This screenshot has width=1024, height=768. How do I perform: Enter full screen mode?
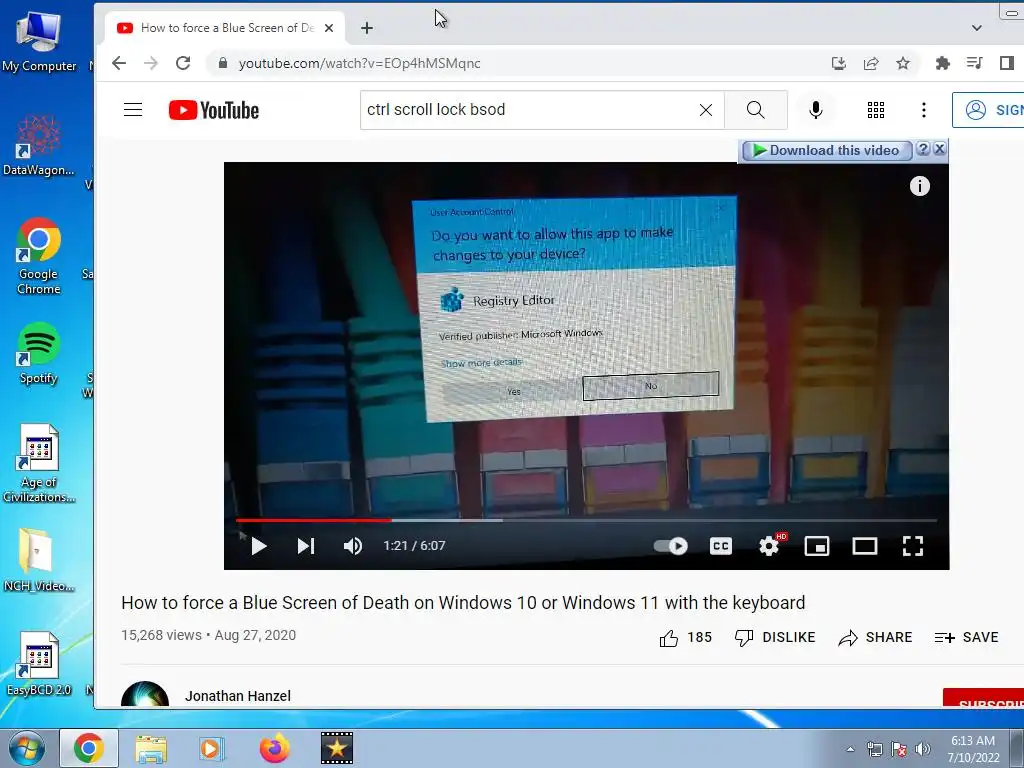[912, 546]
